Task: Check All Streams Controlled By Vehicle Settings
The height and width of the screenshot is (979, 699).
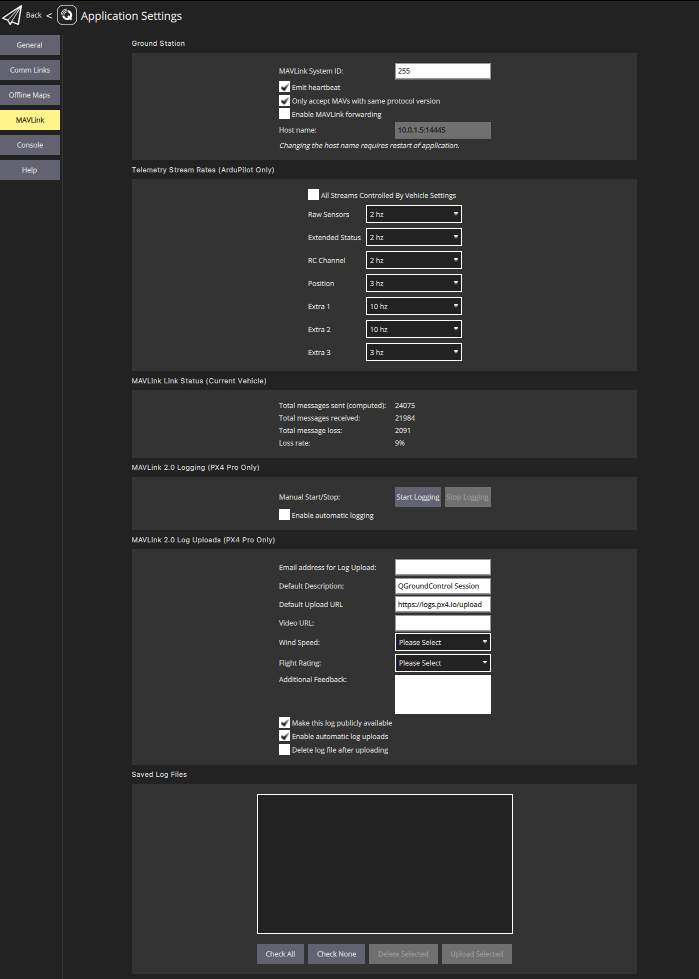Action: pos(313,195)
